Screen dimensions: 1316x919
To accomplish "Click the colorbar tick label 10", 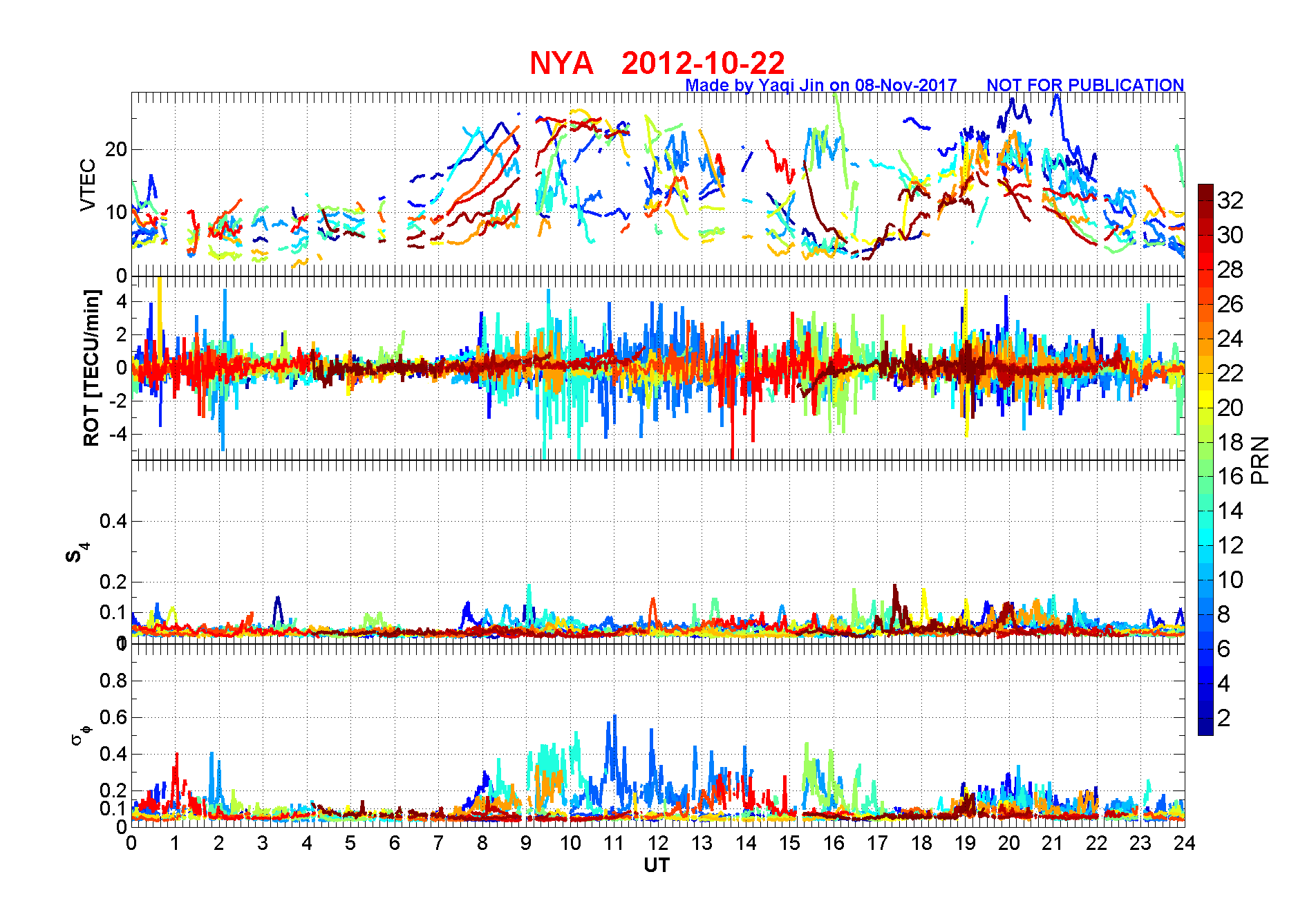I will click(1230, 580).
